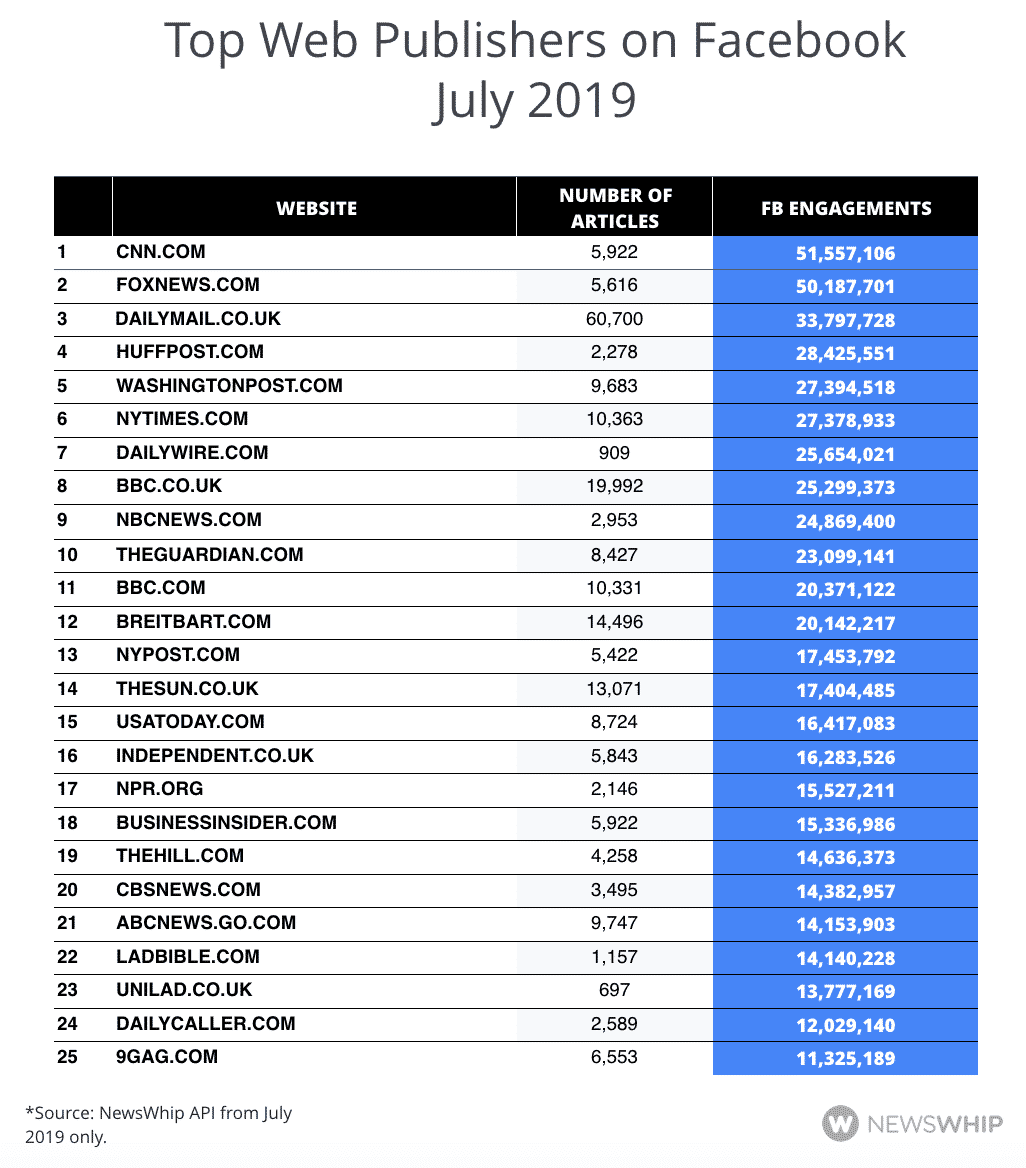Select the BREITBART.COM row name

click(x=193, y=621)
